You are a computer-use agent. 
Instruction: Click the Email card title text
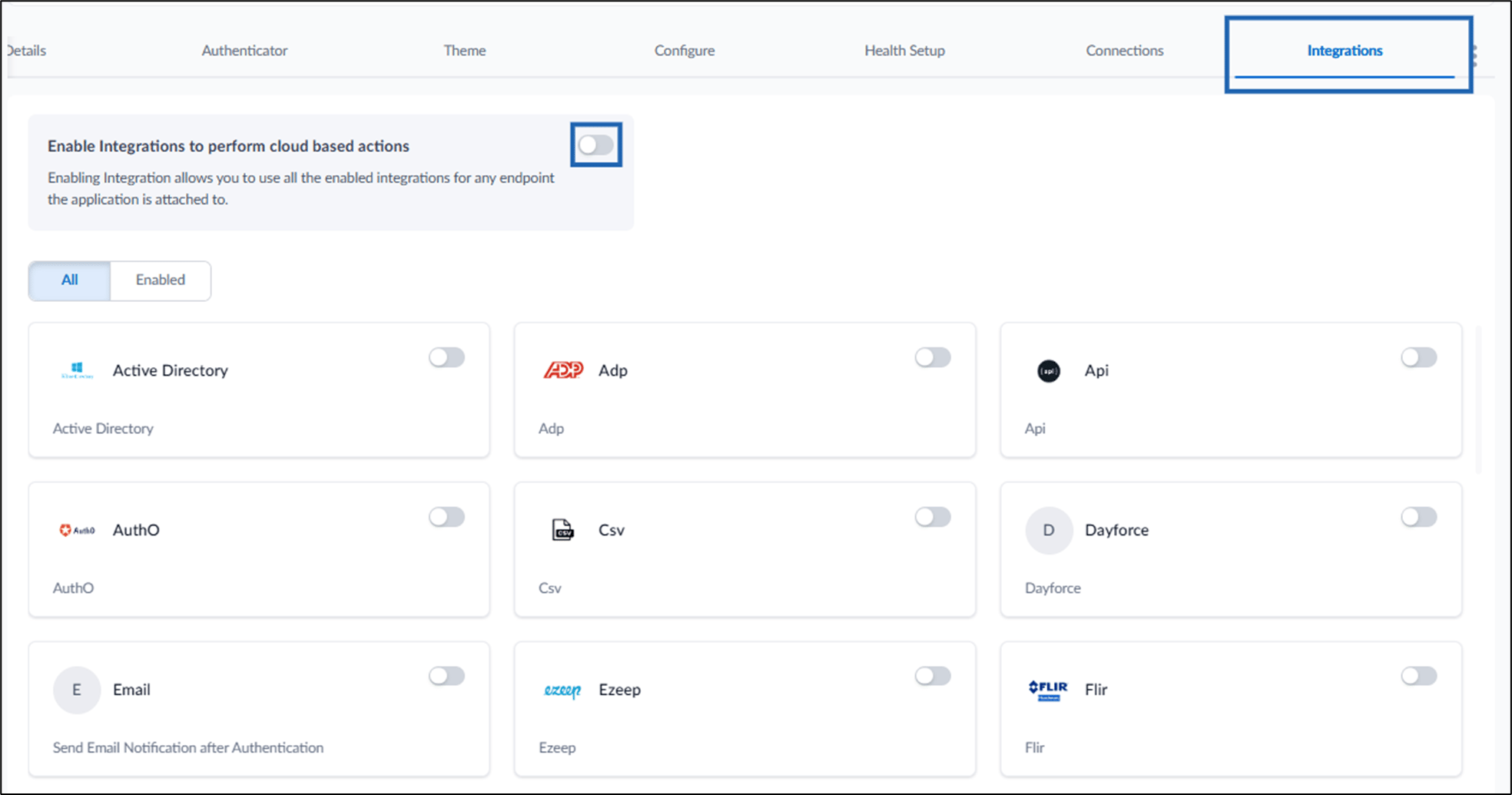coord(131,690)
